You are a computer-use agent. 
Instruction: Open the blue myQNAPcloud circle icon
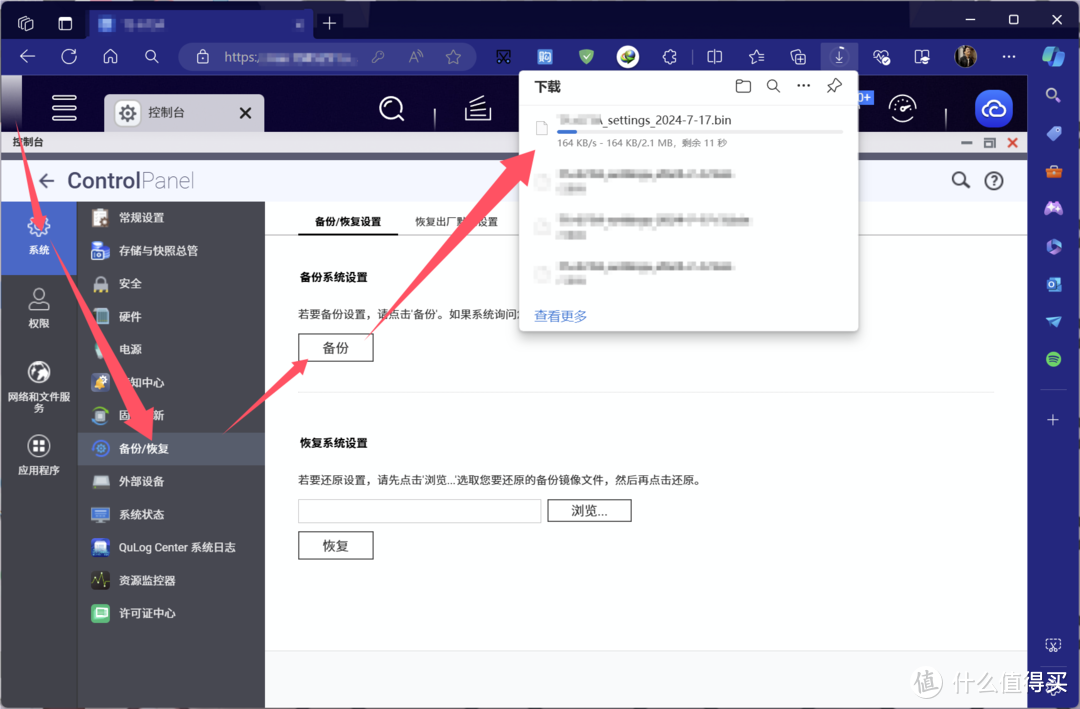pyautogui.click(x=993, y=107)
